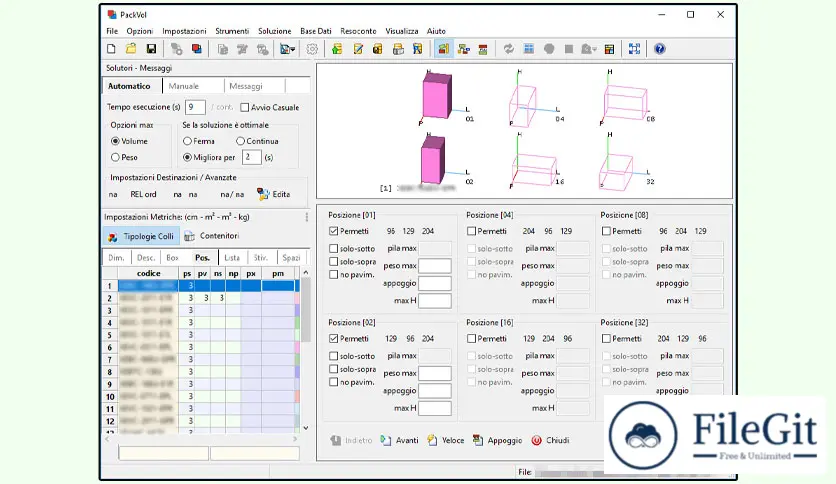Viewport: 836px width, 484px height.
Task: Open the Lista tab
Action: [x=232, y=257]
